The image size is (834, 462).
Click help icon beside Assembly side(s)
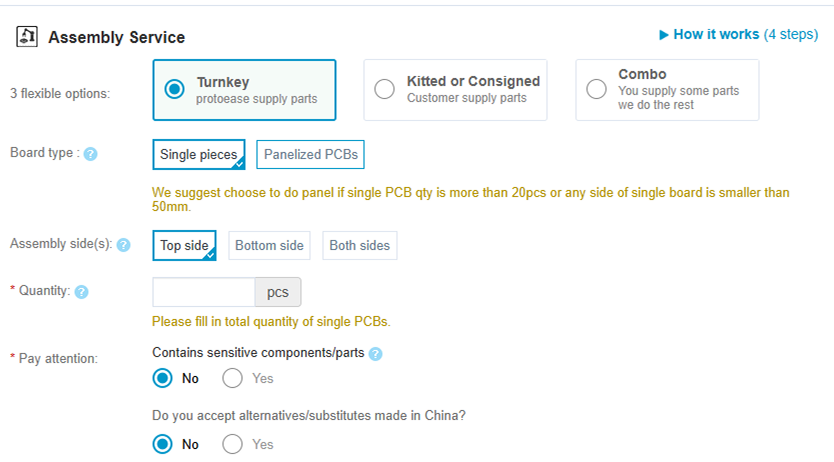(x=124, y=244)
